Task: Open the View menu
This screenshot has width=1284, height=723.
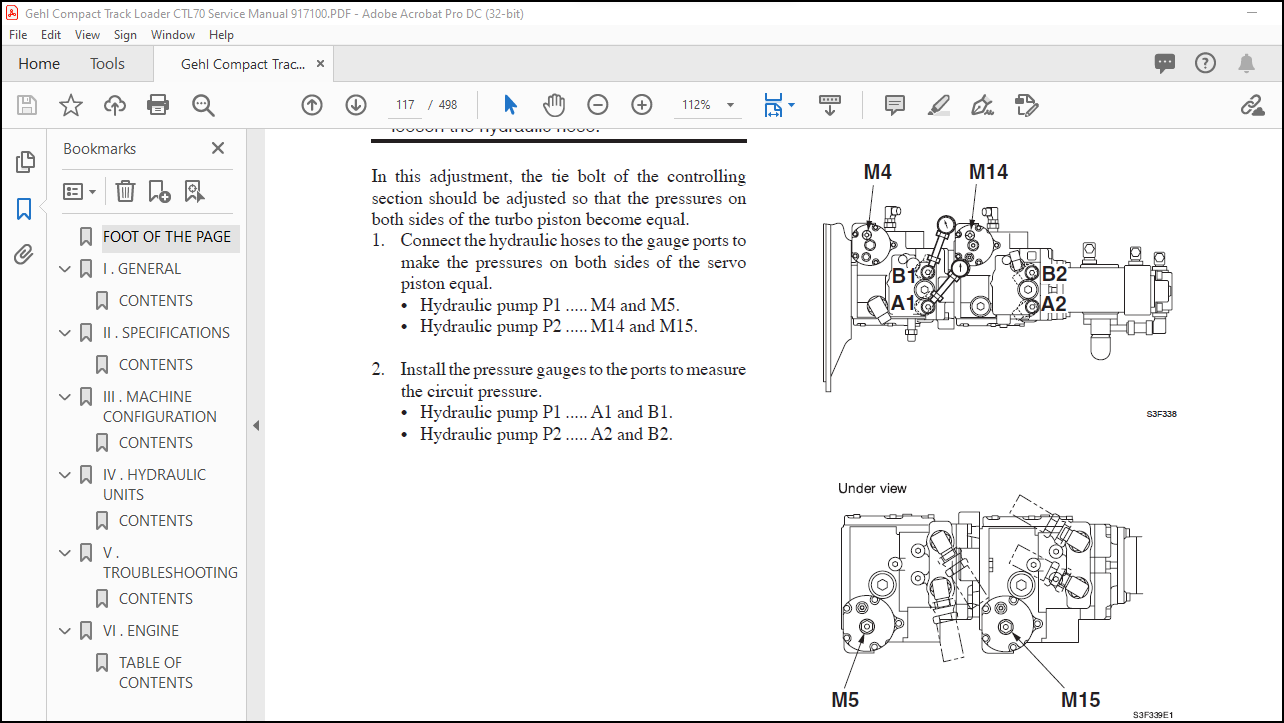Action: (87, 34)
